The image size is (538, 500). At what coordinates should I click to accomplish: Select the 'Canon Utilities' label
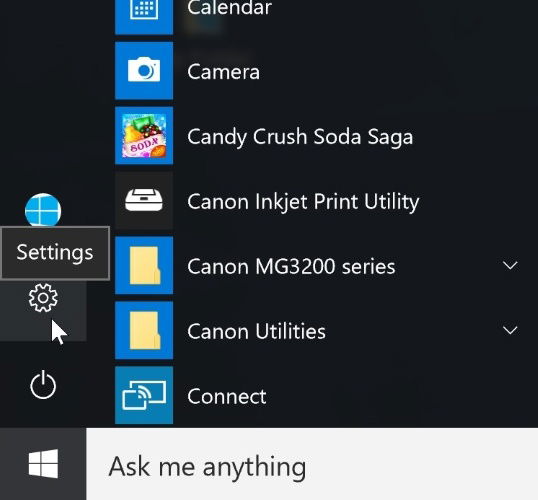tap(256, 332)
